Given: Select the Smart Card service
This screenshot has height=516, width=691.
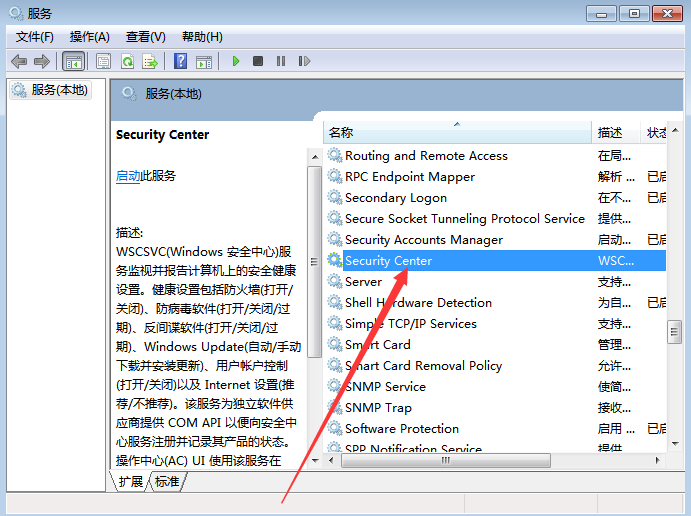Looking at the screenshot, I should click(378, 345).
